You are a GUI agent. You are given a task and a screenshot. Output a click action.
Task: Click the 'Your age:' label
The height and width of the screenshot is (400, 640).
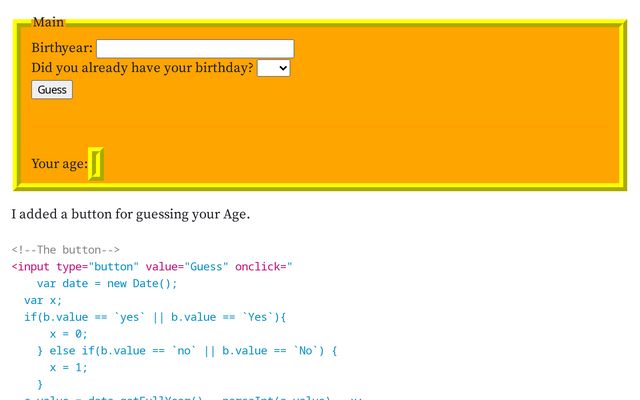click(59, 164)
